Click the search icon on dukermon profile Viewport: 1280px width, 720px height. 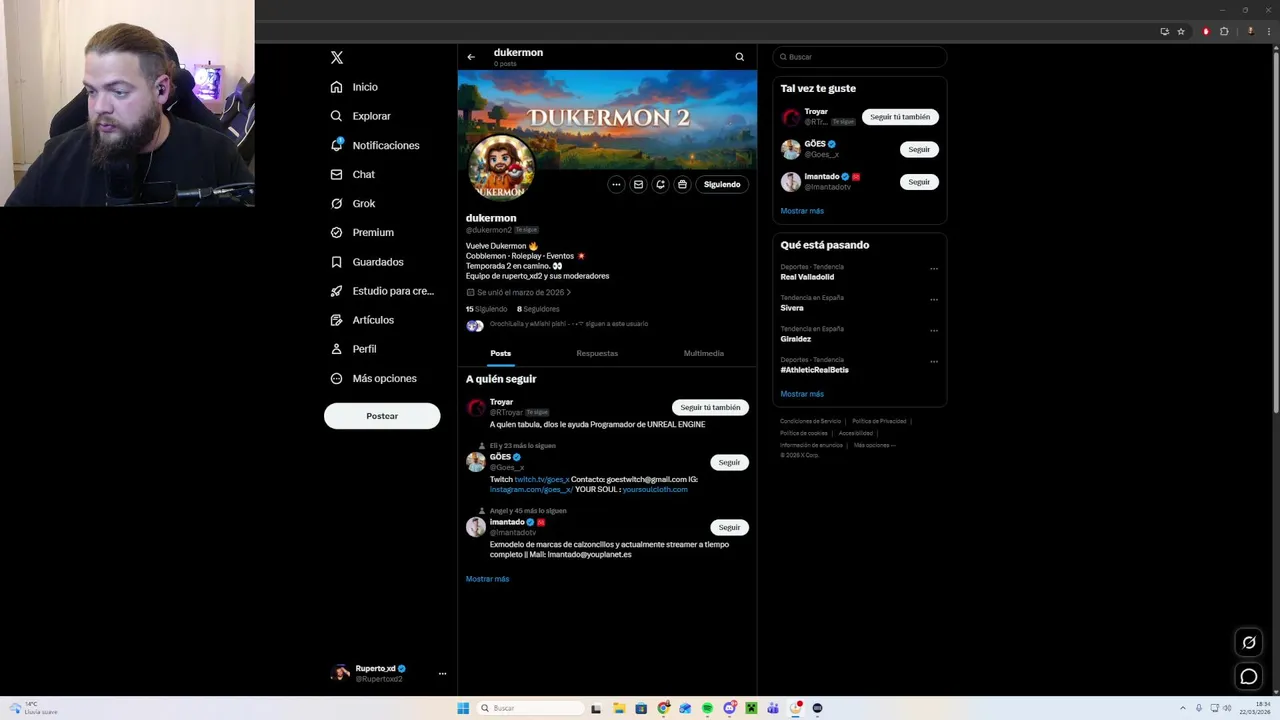point(740,57)
